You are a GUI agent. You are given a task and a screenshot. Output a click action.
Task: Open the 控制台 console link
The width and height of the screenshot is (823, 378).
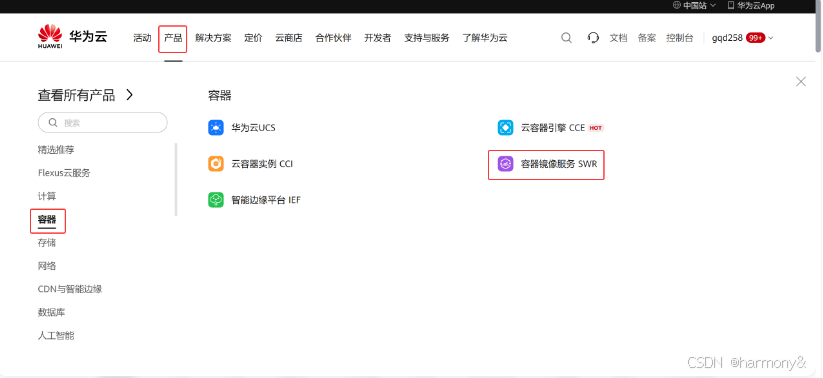tap(680, 38)
